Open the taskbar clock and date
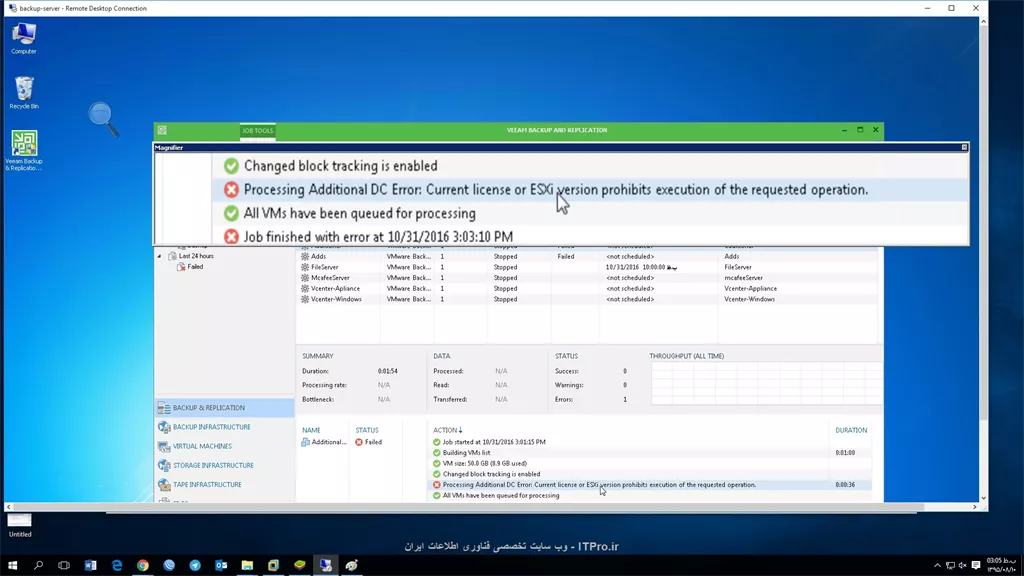Image resolution: width=1024 pixels, height=576 pixels. click(1001, 565)
